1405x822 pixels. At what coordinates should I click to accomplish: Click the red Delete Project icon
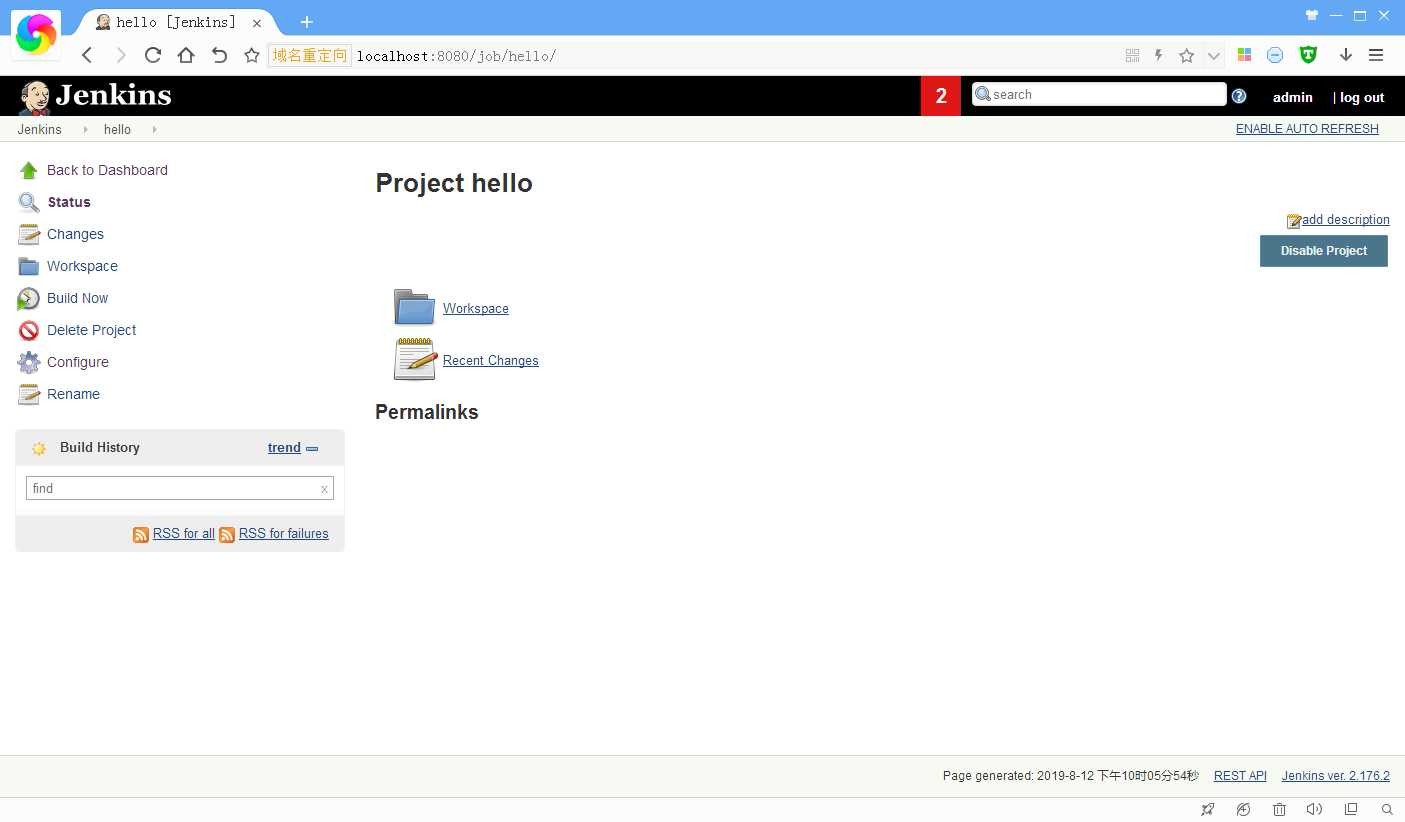pos(29,330)
